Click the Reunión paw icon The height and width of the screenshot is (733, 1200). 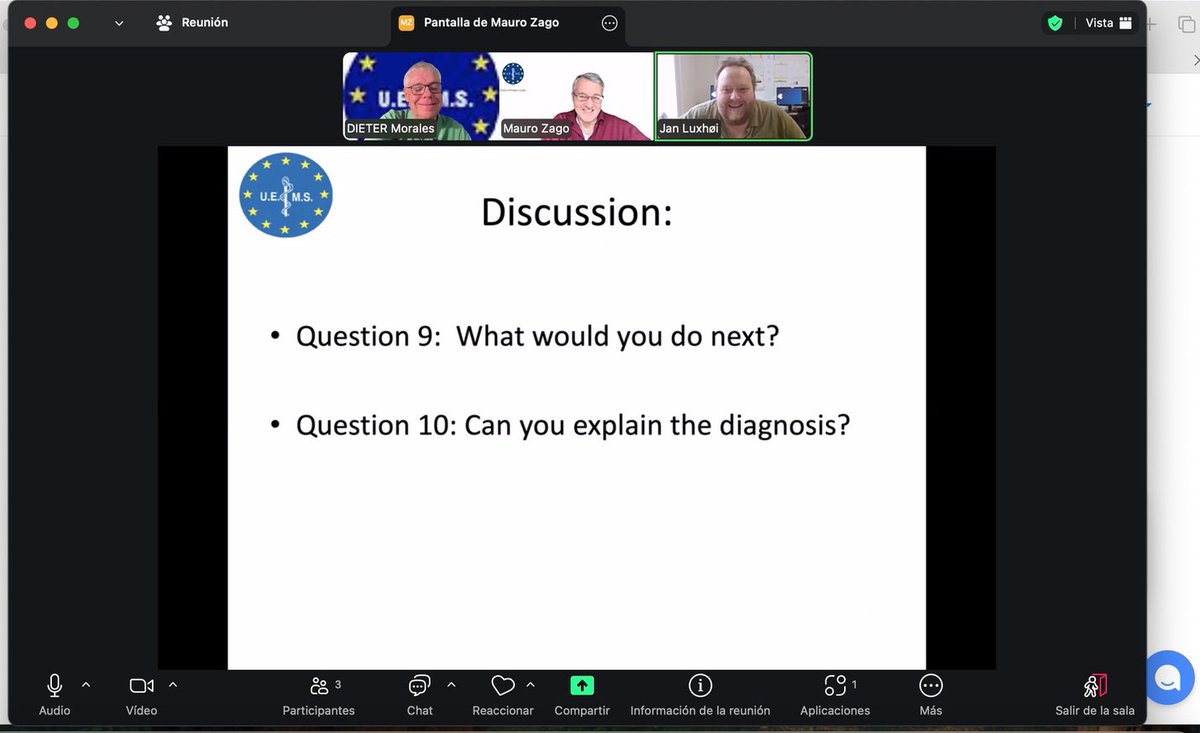(x=165, y=22)
